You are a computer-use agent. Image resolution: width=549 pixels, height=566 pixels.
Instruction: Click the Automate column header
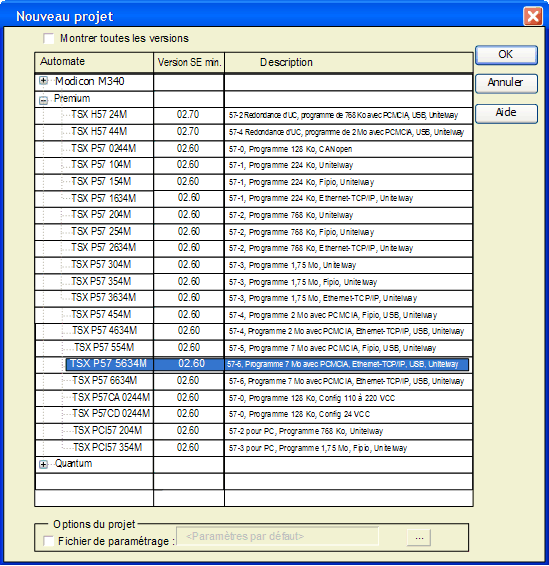click(x=94, y=62)
